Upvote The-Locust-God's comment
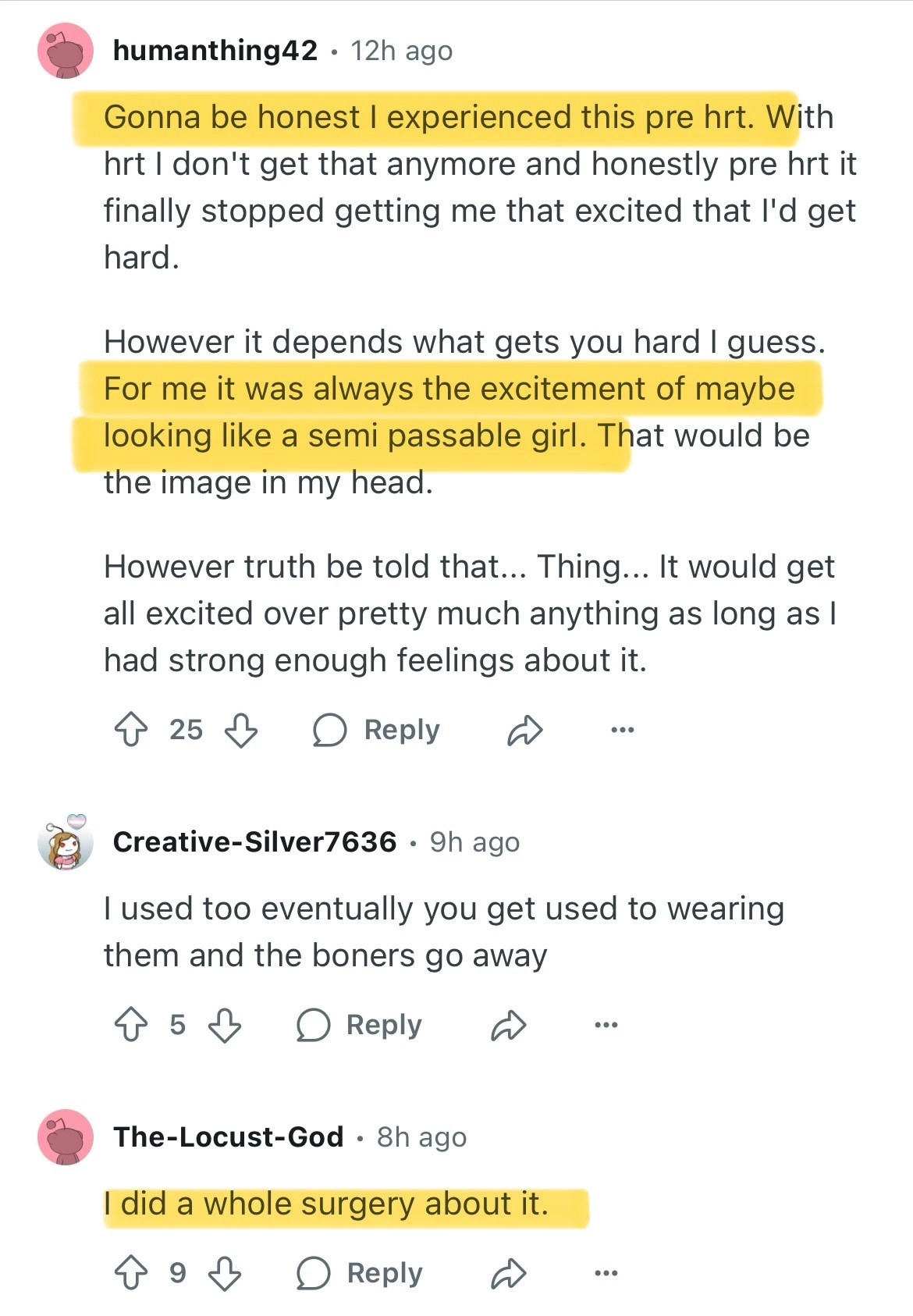 coord(131,1274)
